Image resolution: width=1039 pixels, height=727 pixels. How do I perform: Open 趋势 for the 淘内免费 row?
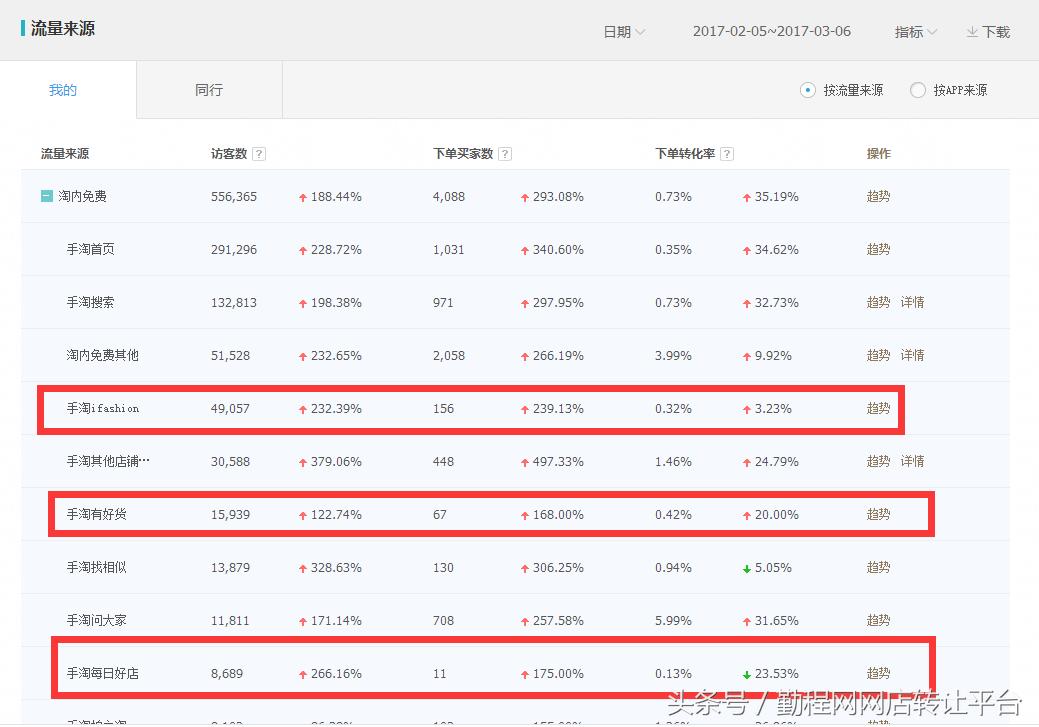pos(878,196)
